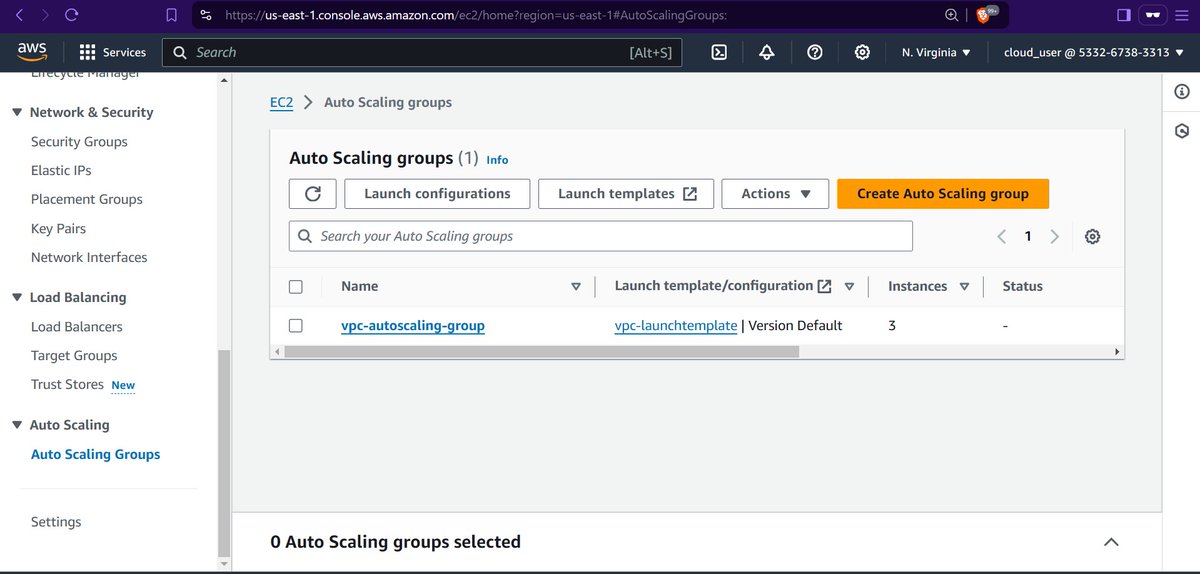Open AWS console settings gear
The image size is (1200, 574).
[x=862, y=52]
